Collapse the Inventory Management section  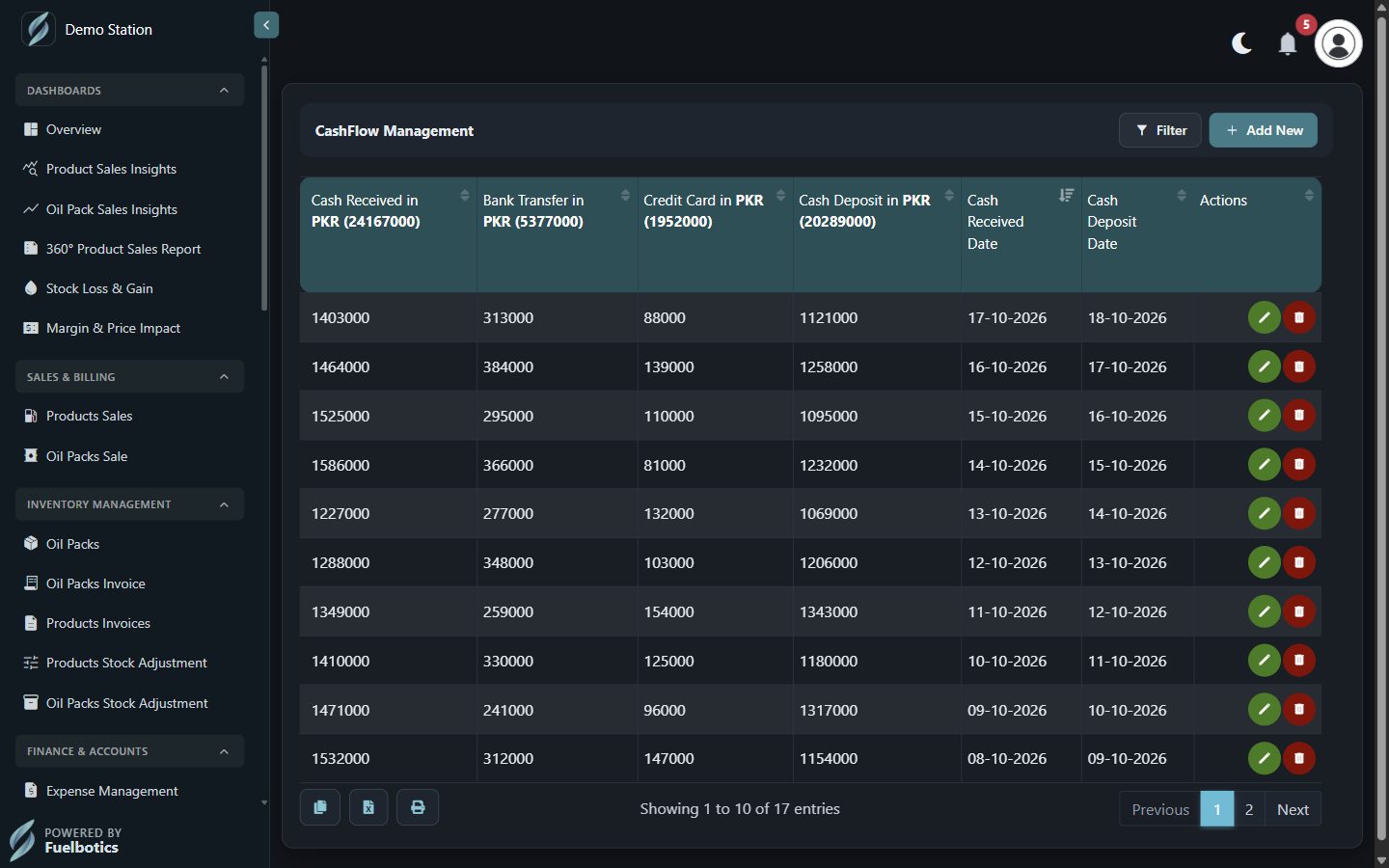click(x=129, y=503)
